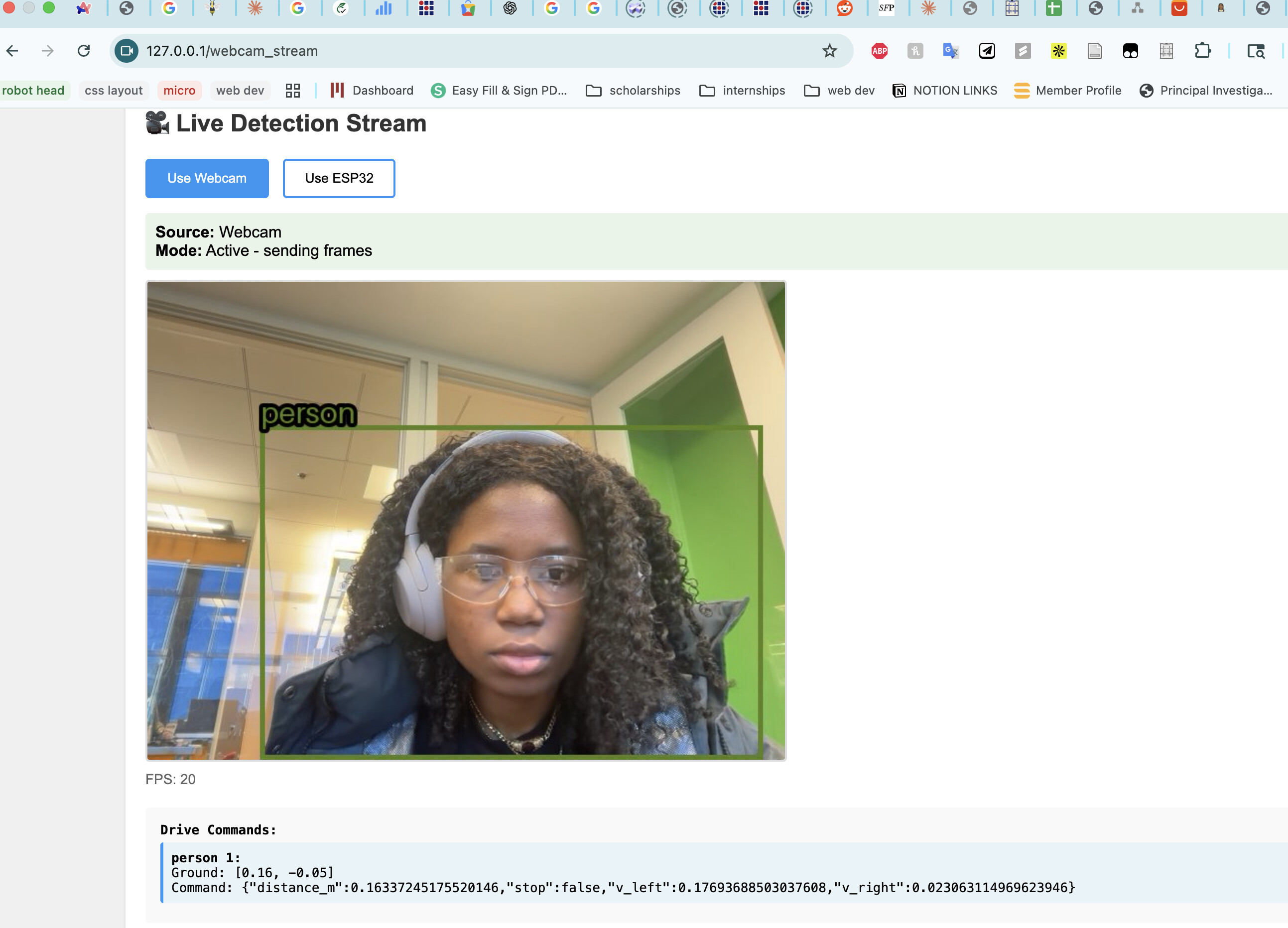This screenshot has height=928, width=1288.
Task: Expand the scholarships bookmark folder
Action: pyautogui.click(x=633, y=91)
